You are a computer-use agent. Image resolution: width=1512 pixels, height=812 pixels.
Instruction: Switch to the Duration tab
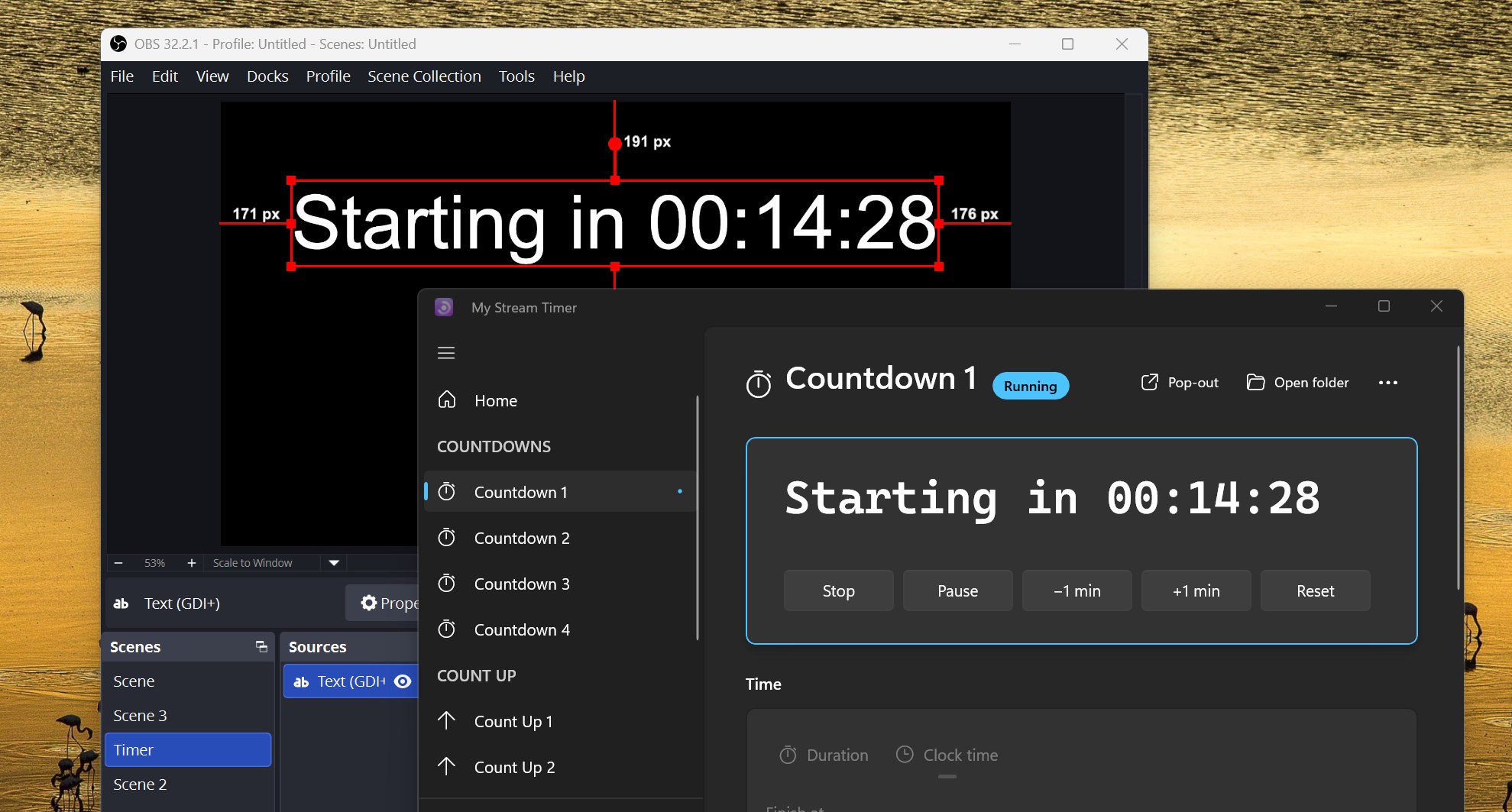point(824,755)
